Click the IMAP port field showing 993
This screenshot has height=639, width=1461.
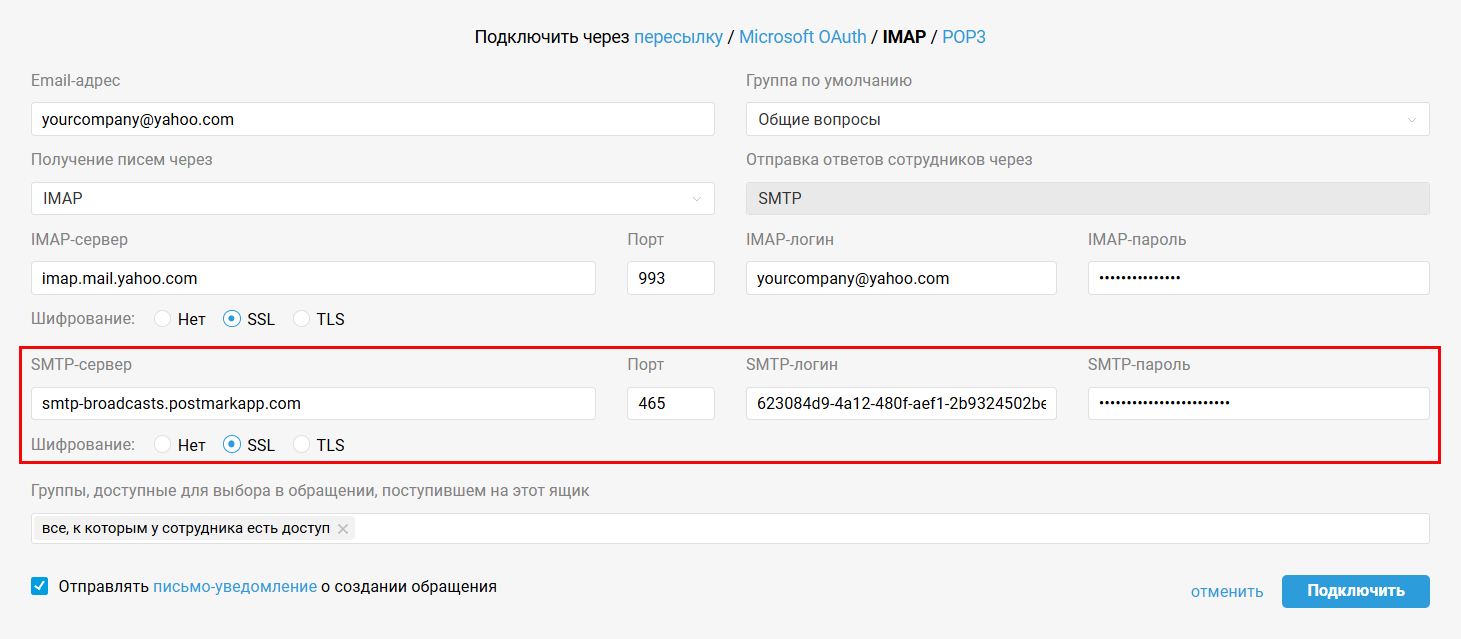[x=670, y=279]
